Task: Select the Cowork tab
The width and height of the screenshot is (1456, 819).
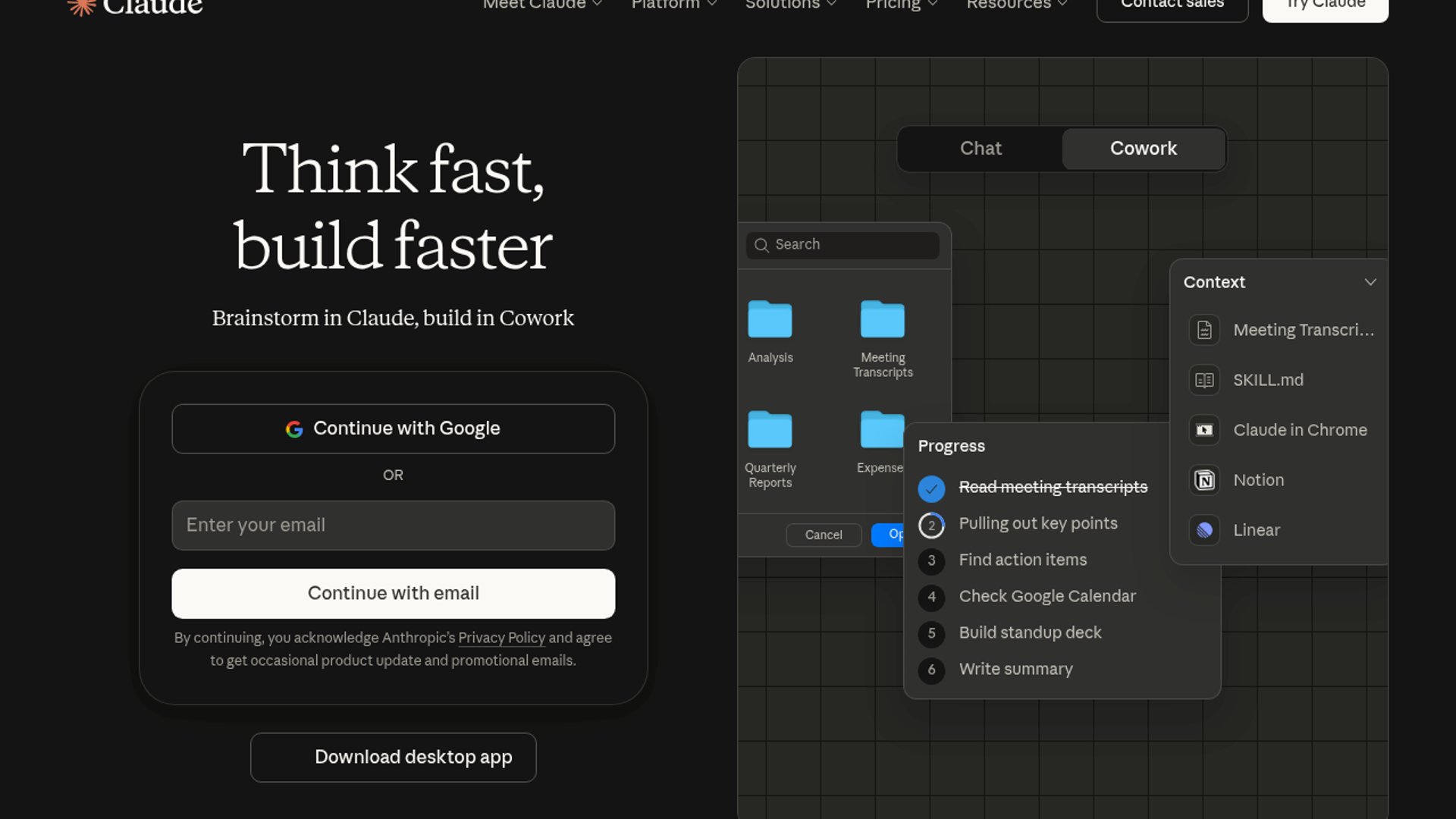Action: 1143,149
